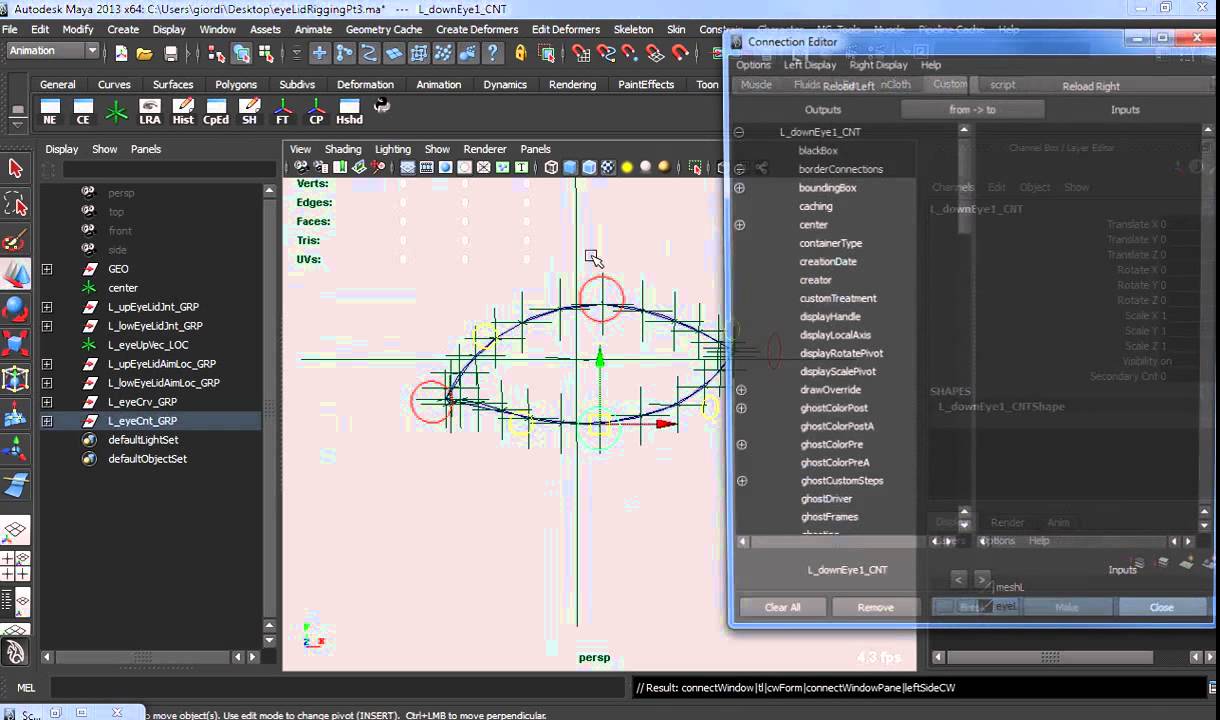
Task: Click the from -> to direction button
Action: (973, 109)
